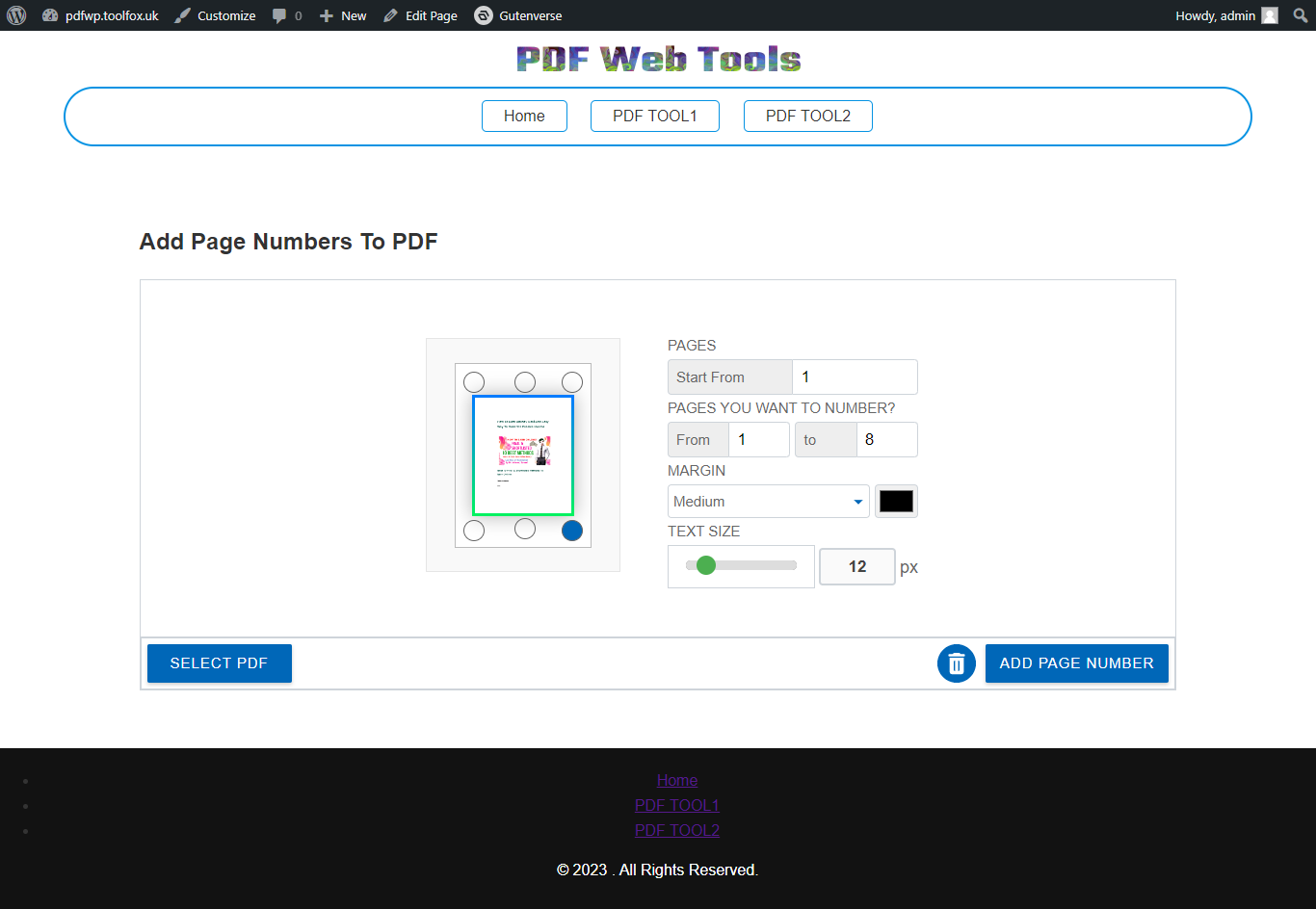Select top-left page number position
1316x909 pixels.
474,382
